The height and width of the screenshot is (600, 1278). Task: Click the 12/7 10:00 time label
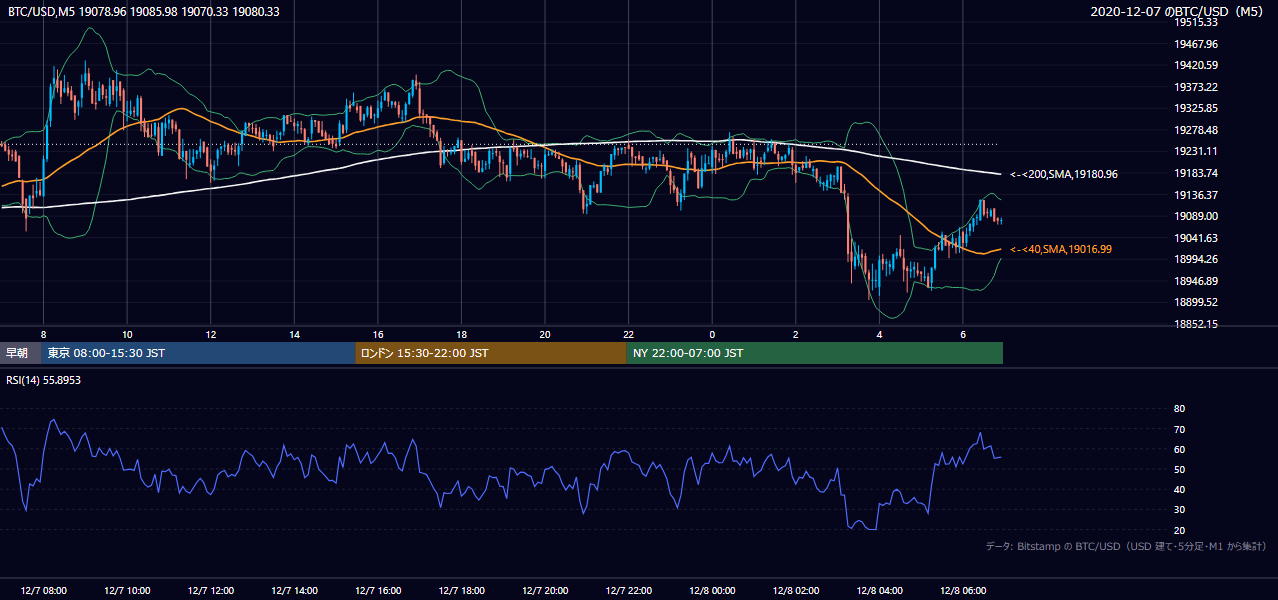[127, 591]
